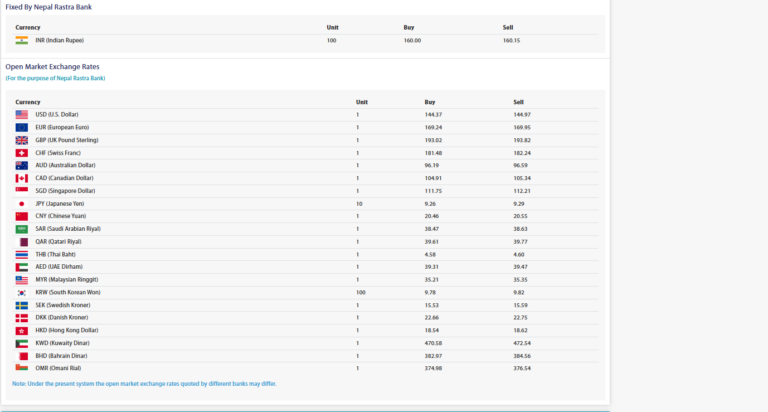
Task: Select the Canadian flag icon for CAD
Action: pyautogui.click(x=22, y=178)
